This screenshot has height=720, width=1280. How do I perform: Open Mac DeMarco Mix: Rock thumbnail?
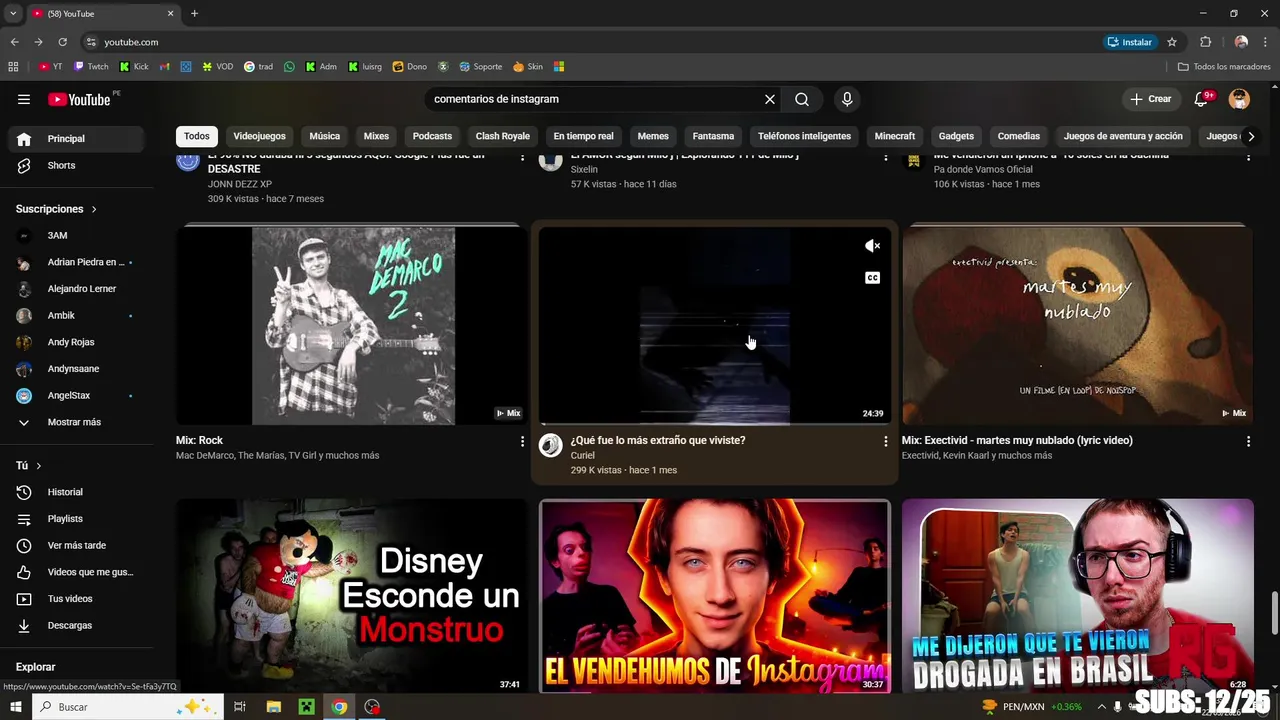coord(352,326)
